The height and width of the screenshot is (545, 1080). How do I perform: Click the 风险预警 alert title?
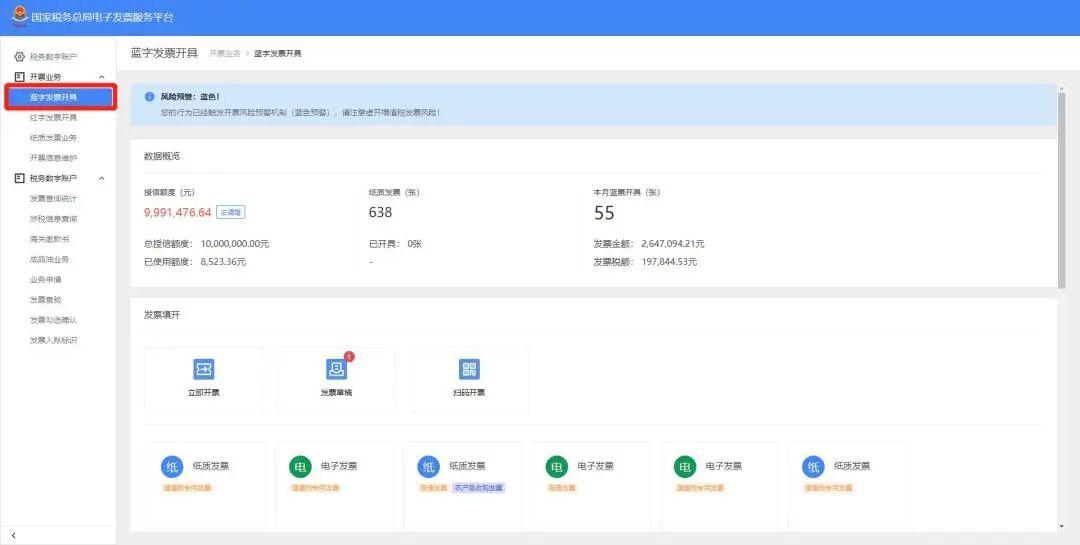[x=190, y=97]
